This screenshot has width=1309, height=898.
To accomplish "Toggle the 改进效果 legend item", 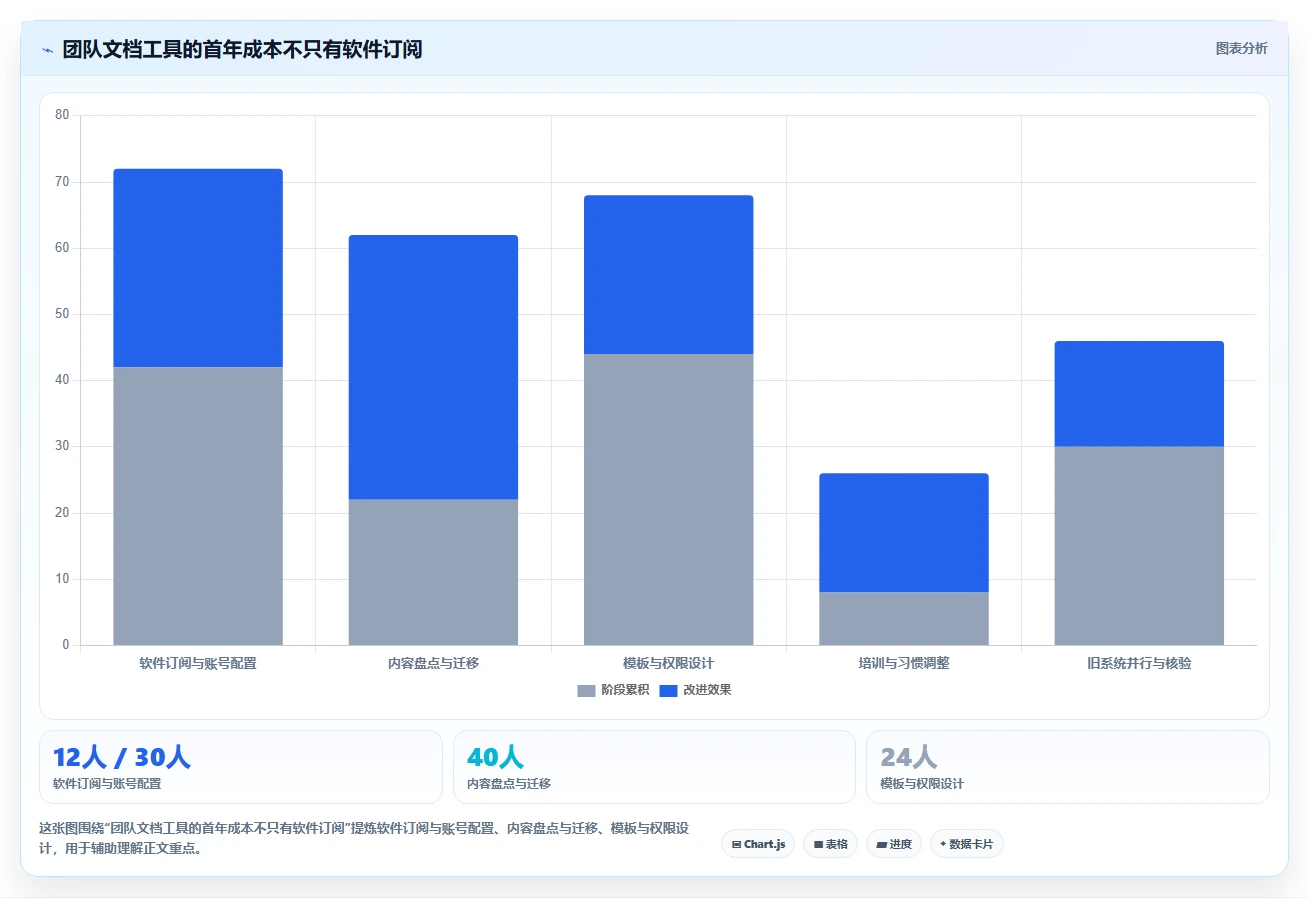I will coord(695,690).
